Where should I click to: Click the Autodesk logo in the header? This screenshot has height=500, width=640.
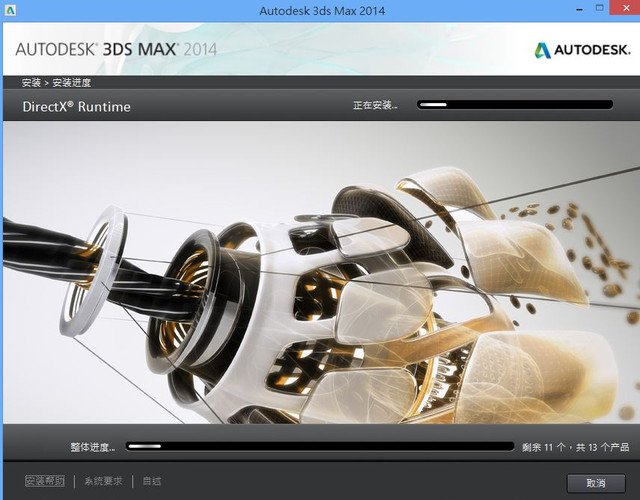pos(582,50)
